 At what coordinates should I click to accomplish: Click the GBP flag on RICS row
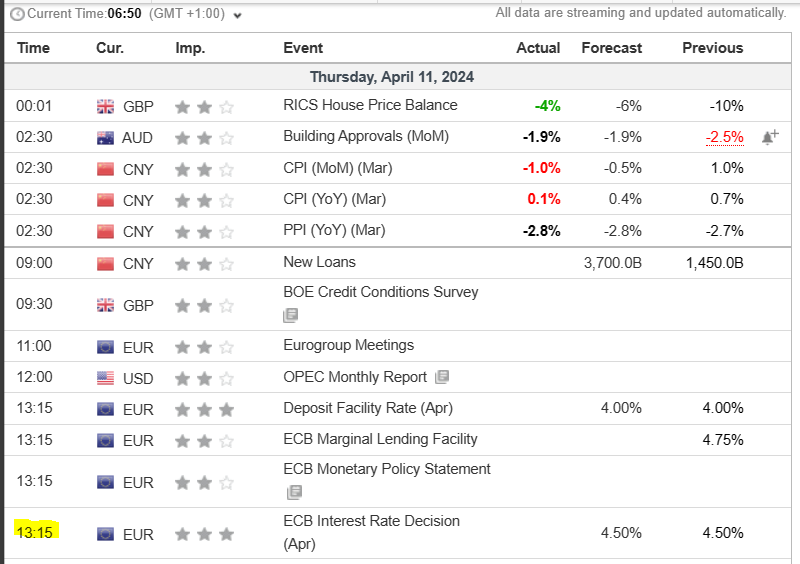105,106
